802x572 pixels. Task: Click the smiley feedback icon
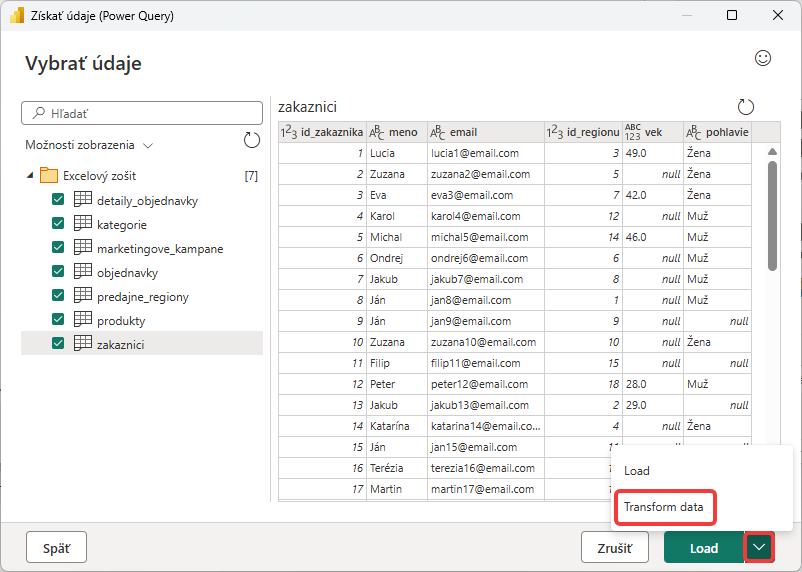click(763, 58)
